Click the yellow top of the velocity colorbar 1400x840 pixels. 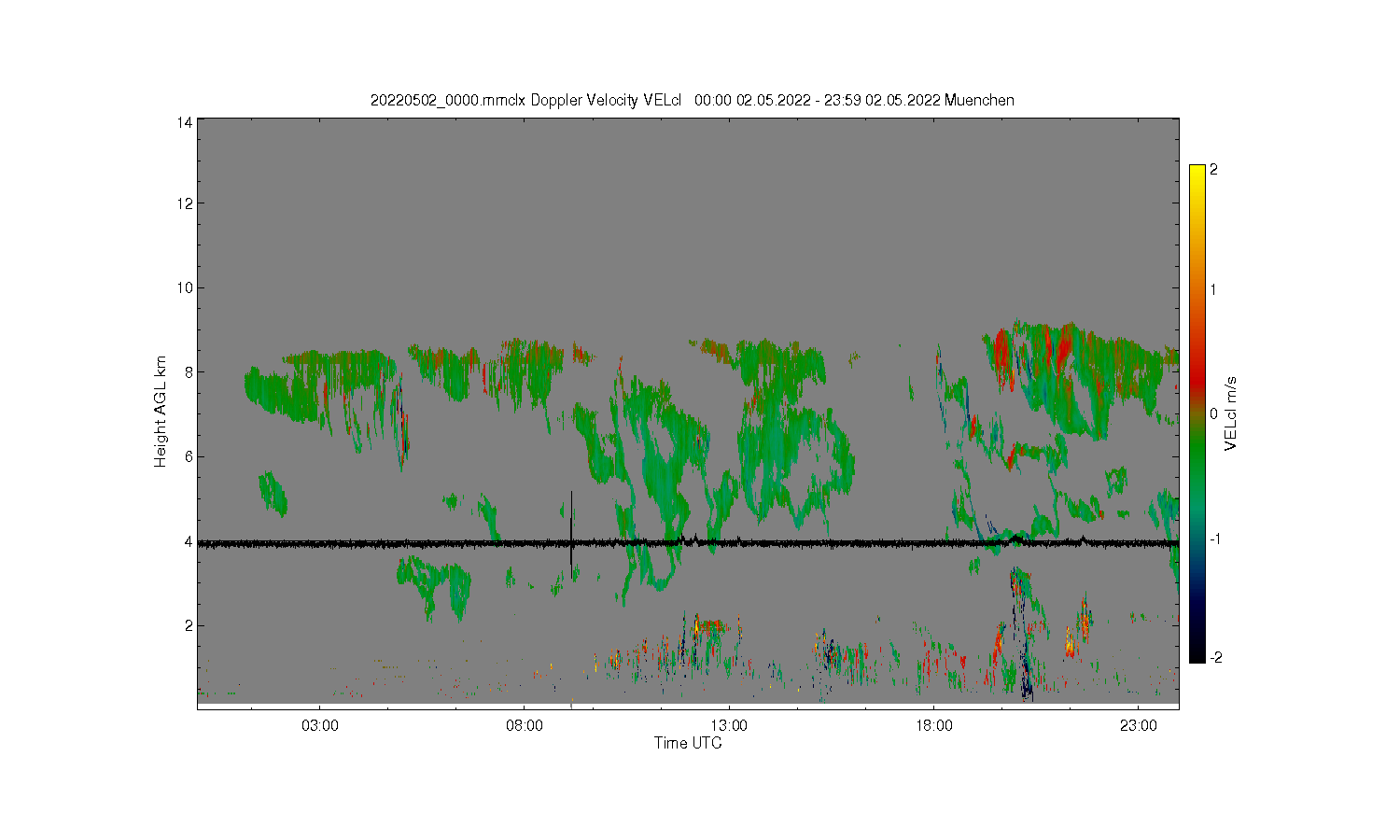(x=1197, y=175)
